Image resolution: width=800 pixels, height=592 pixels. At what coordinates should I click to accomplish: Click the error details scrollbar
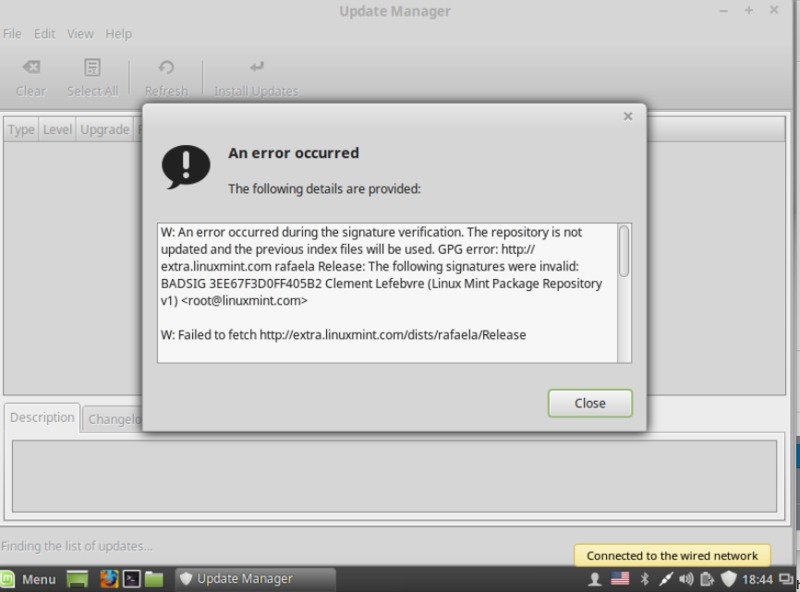624,252
